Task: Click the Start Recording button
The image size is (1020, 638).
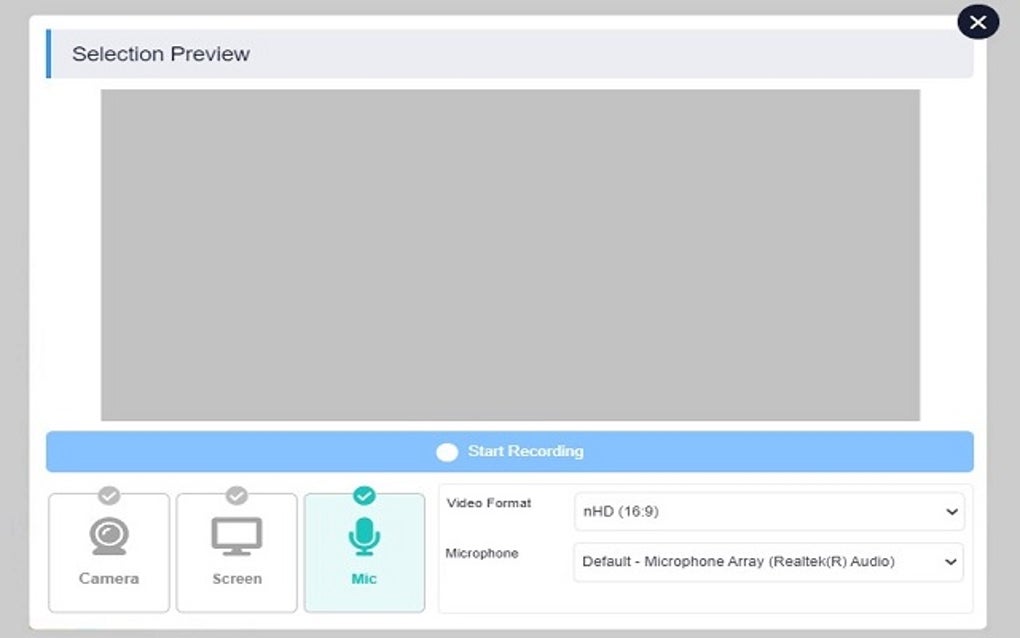Action: 510,452
